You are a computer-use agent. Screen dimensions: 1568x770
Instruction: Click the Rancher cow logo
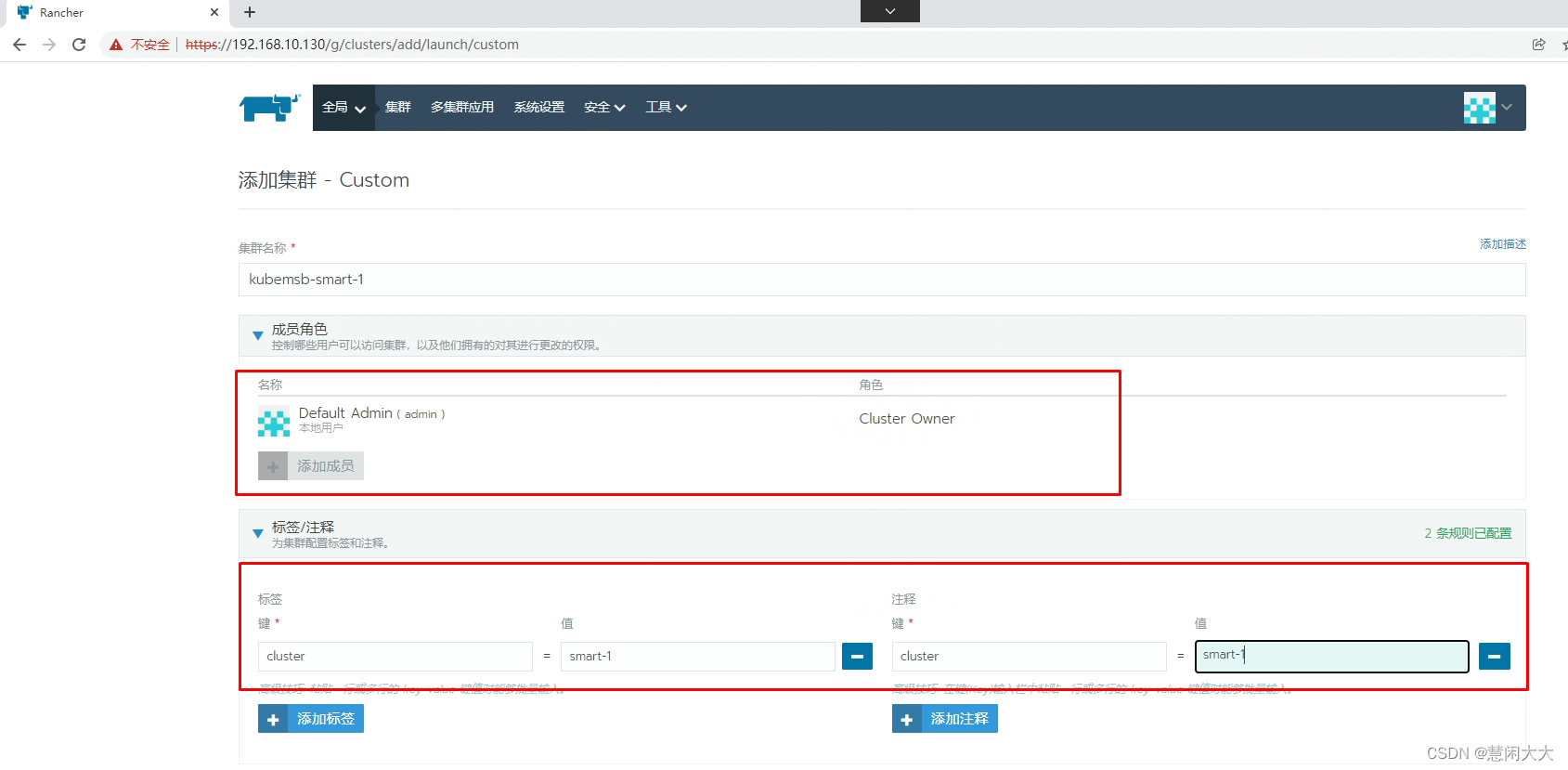point(270,108)
